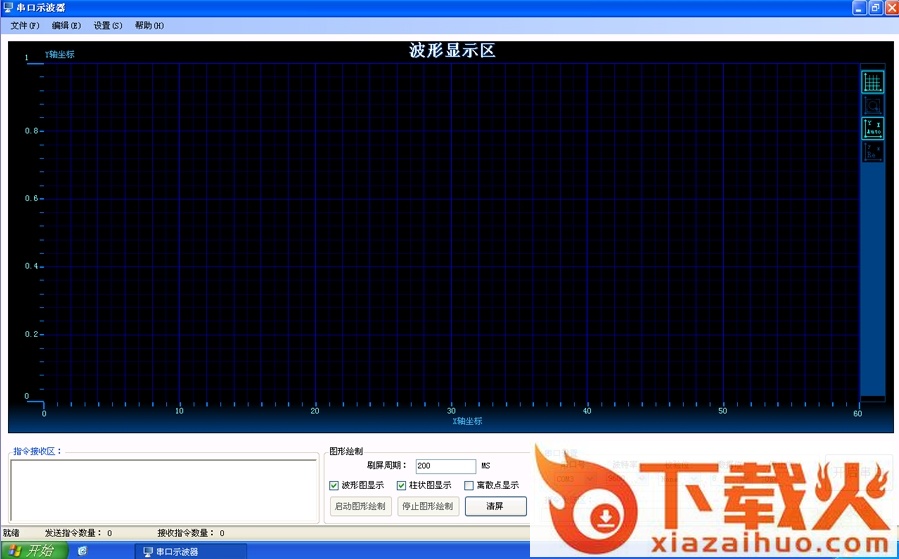Viewport: 899px width, 559px height.
Task: Toggle the grid display icon on chart toolbar
Action: coord(873,82)
